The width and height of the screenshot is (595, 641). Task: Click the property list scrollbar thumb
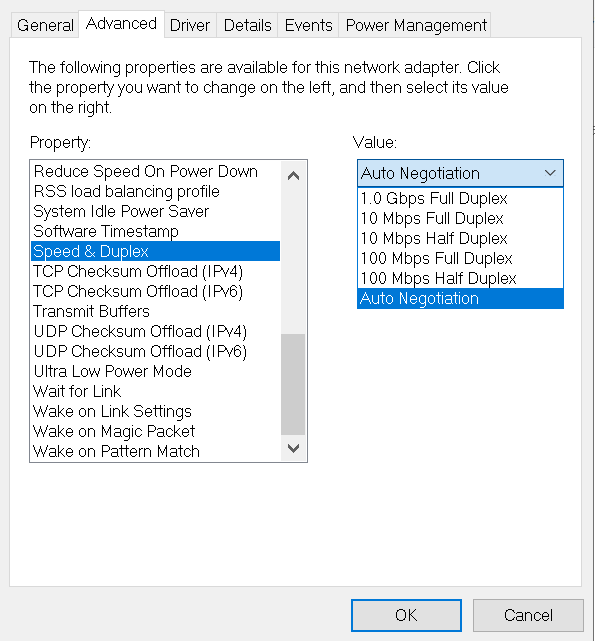[293, 384]
